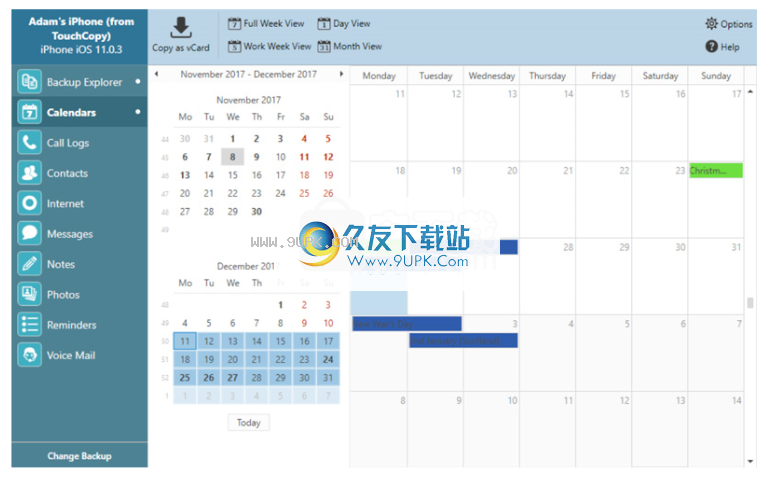Open the Notes pencil icon
The width and height of the screenshot is (774, 489).
(x=30, y=264)
